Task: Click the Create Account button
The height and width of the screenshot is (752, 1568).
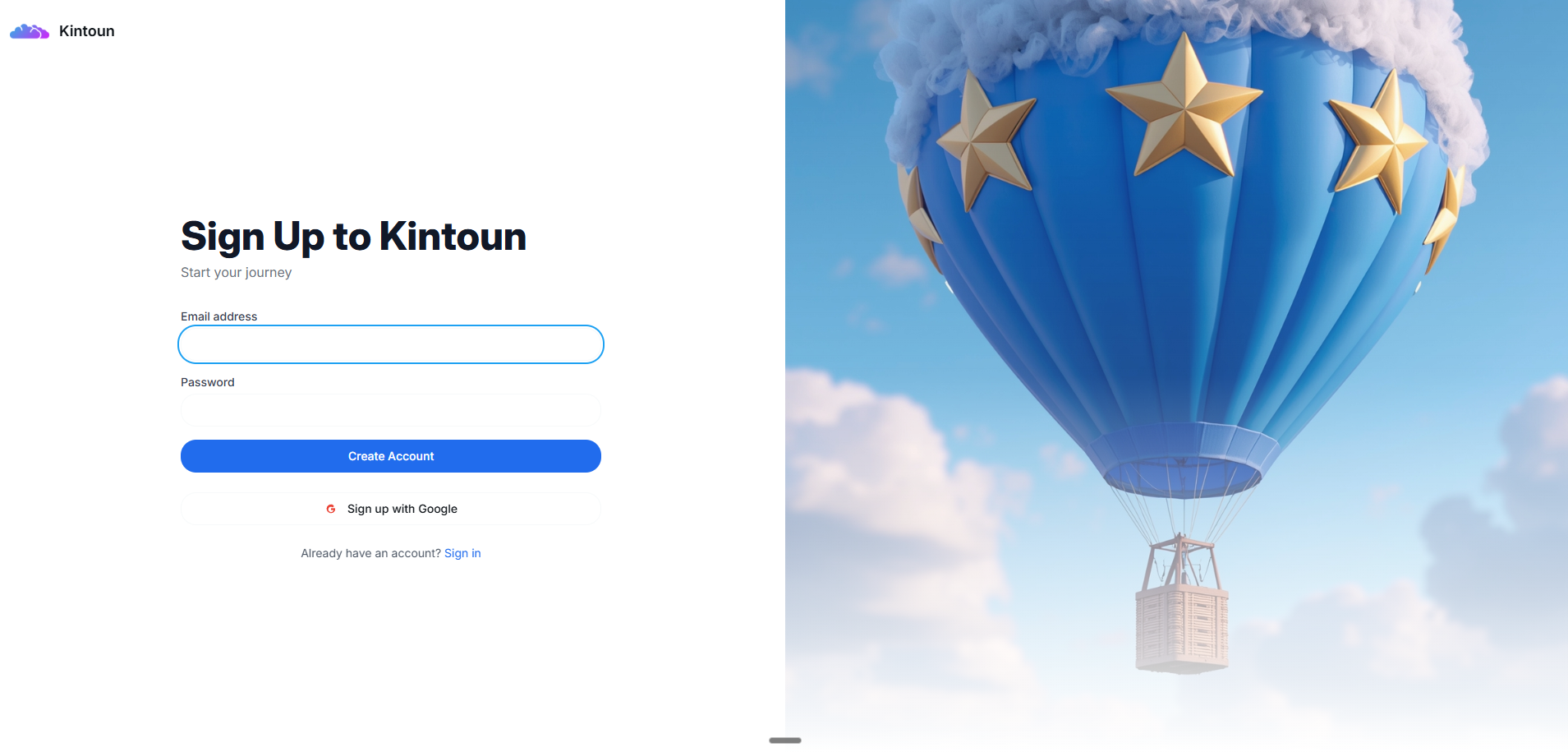Action: 391,456
